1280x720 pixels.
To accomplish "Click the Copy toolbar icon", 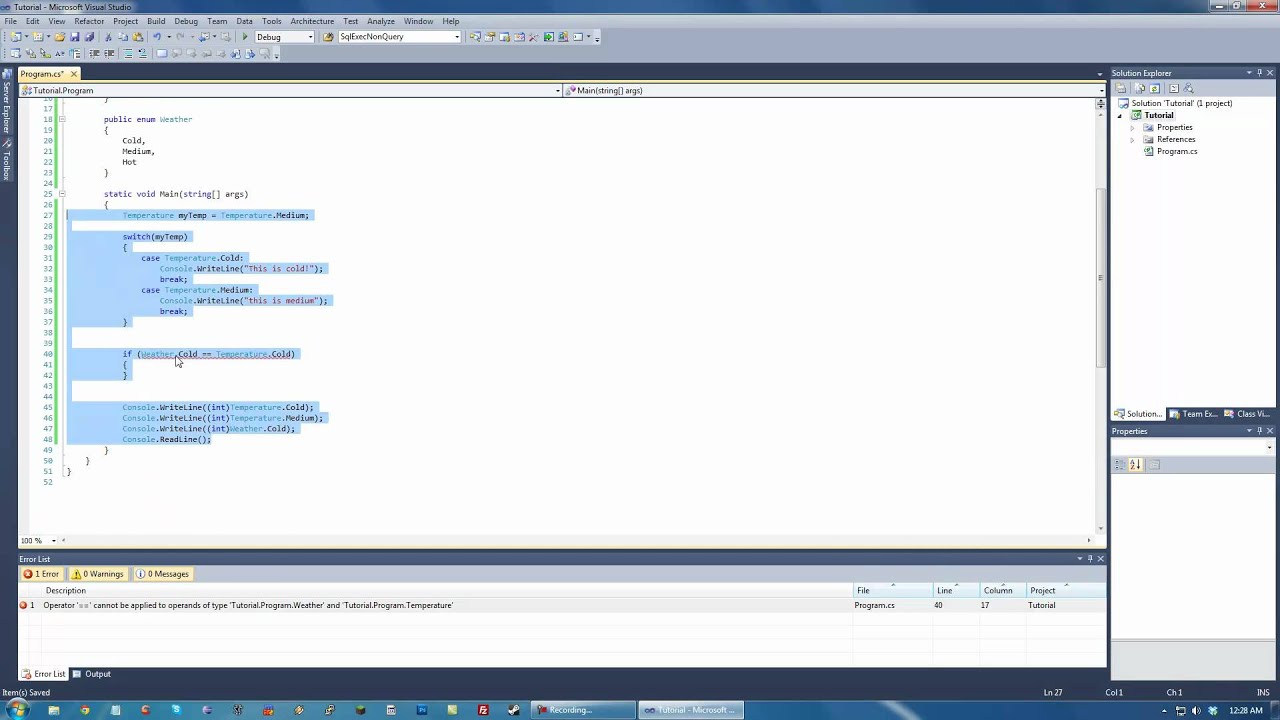I will (x=123, y=37).
